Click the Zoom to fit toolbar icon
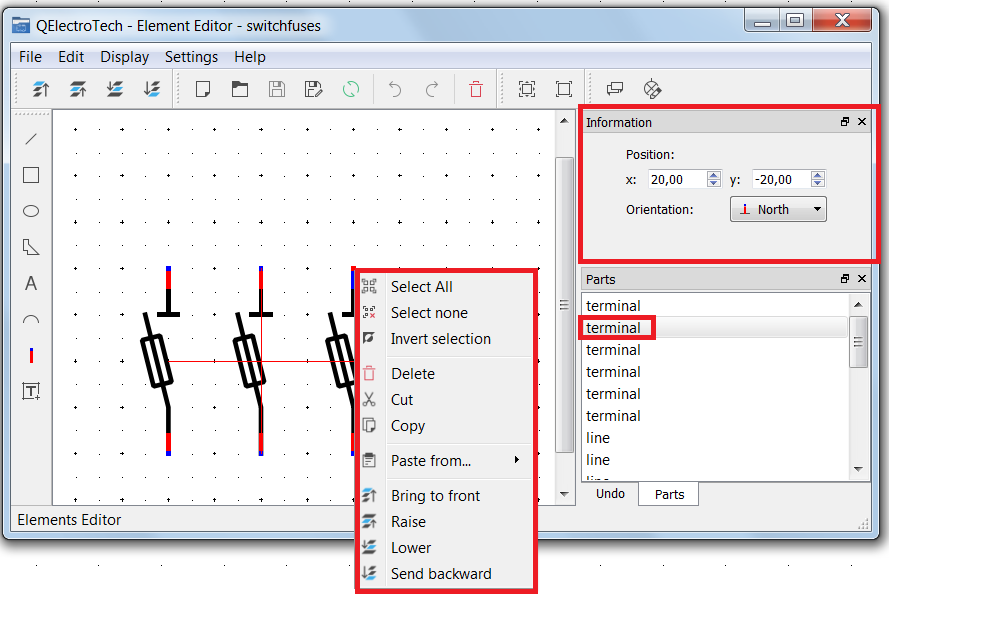 527,89
